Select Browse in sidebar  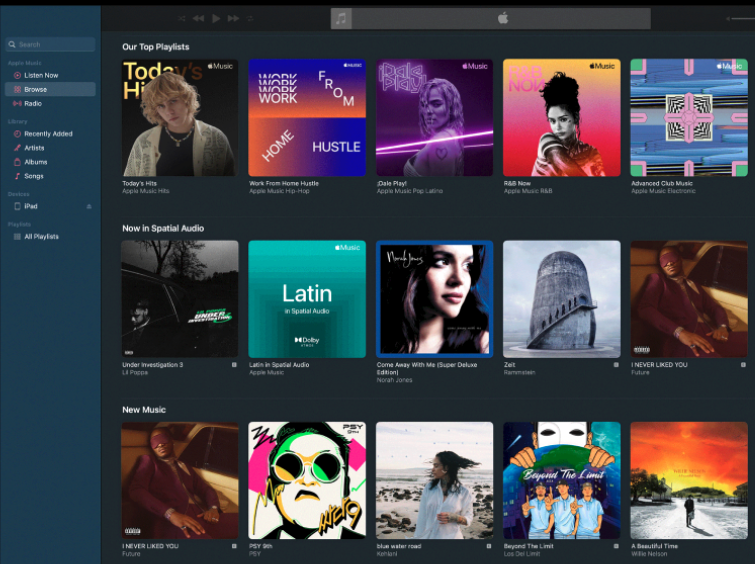51,89
